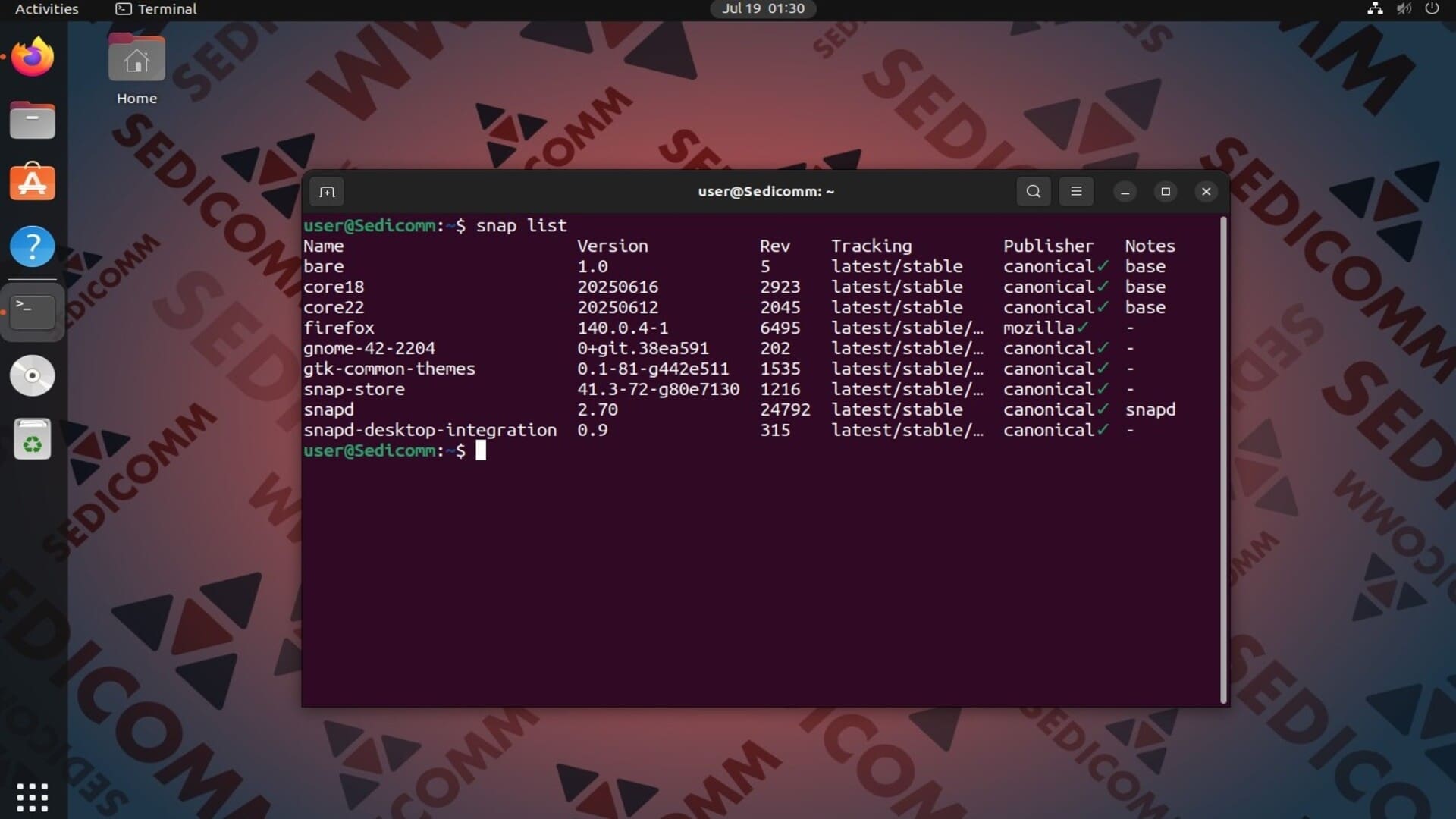
Task: Open a new tab in the terminal
Action: click(x=327, y=192)
